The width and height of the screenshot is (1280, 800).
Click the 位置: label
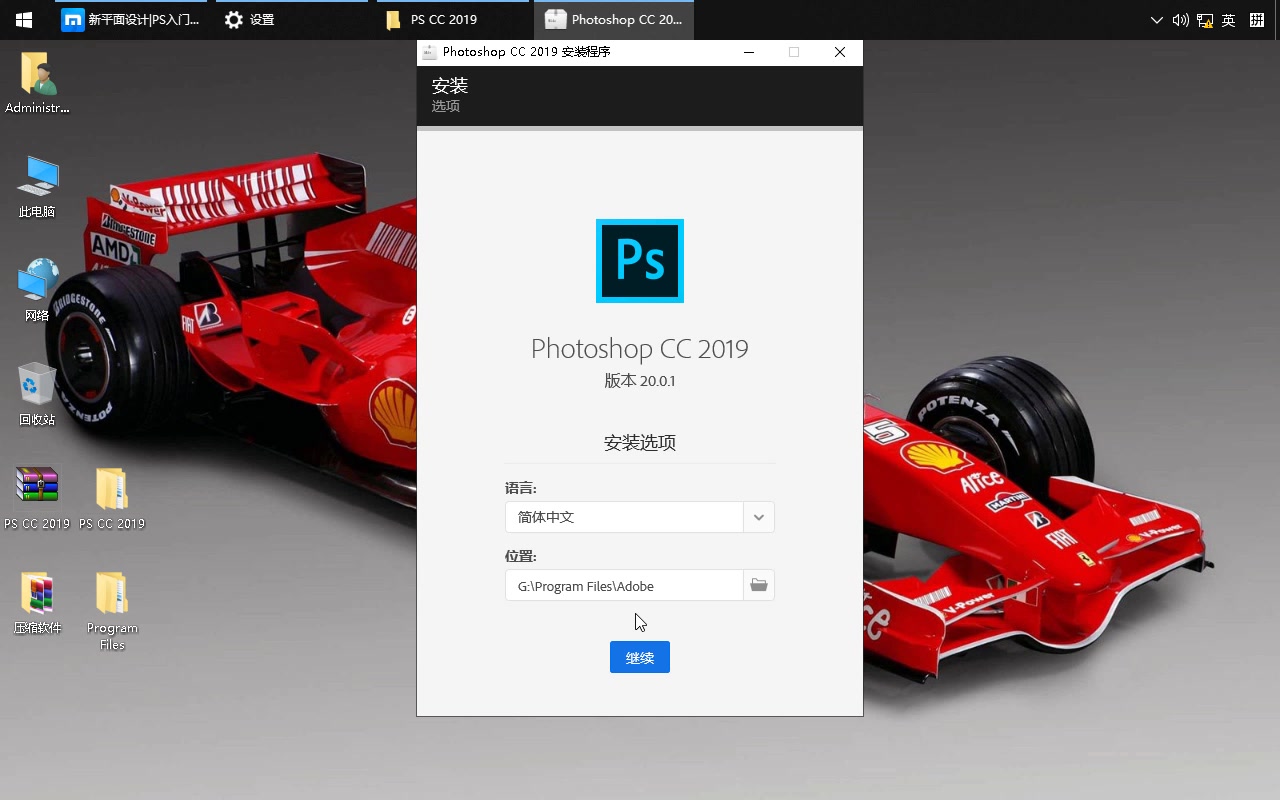521,556
